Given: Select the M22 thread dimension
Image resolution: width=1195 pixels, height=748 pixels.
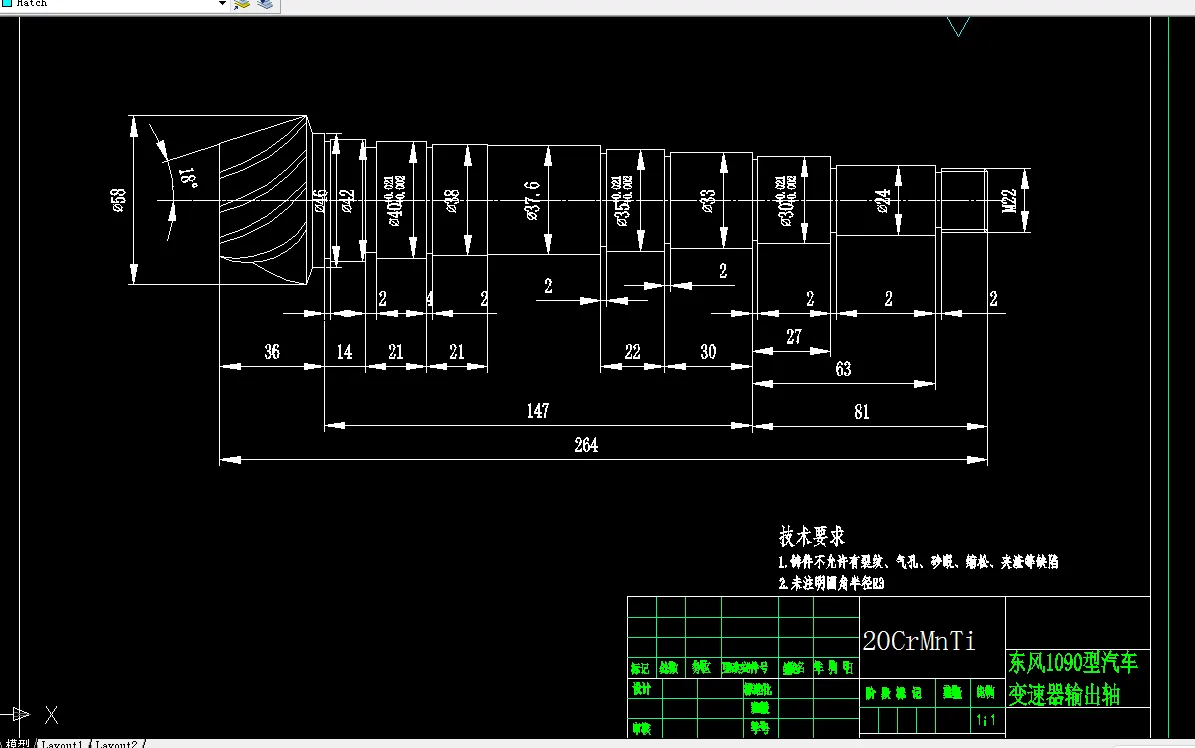Looking at the screenshot, I should point(1009,201).
